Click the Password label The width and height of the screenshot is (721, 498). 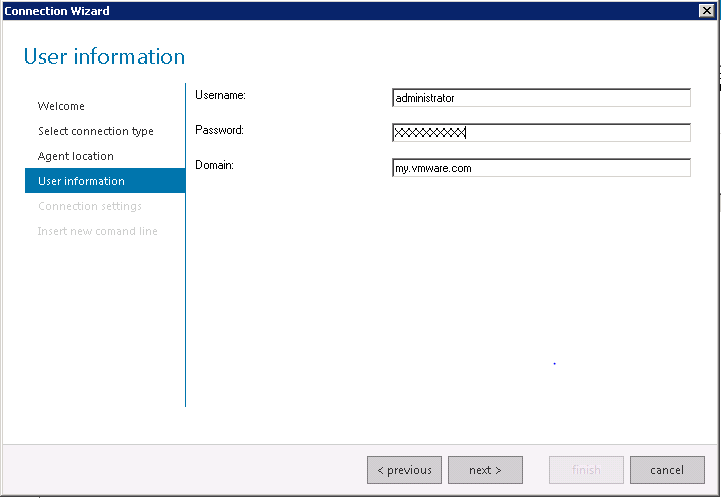(219, 130)
